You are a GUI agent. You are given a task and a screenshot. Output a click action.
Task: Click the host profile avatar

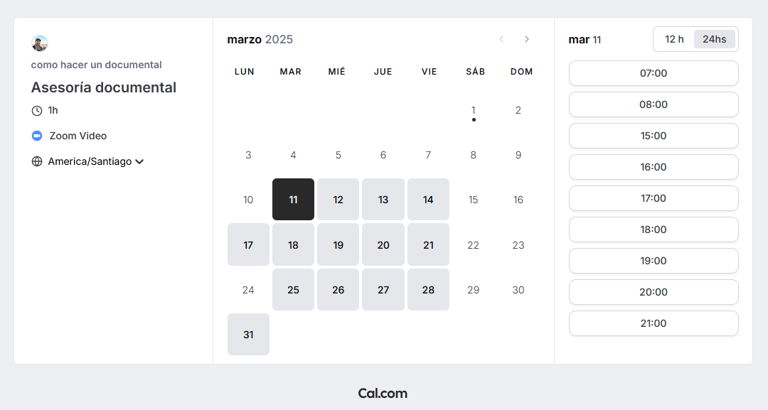click(40, 43)
